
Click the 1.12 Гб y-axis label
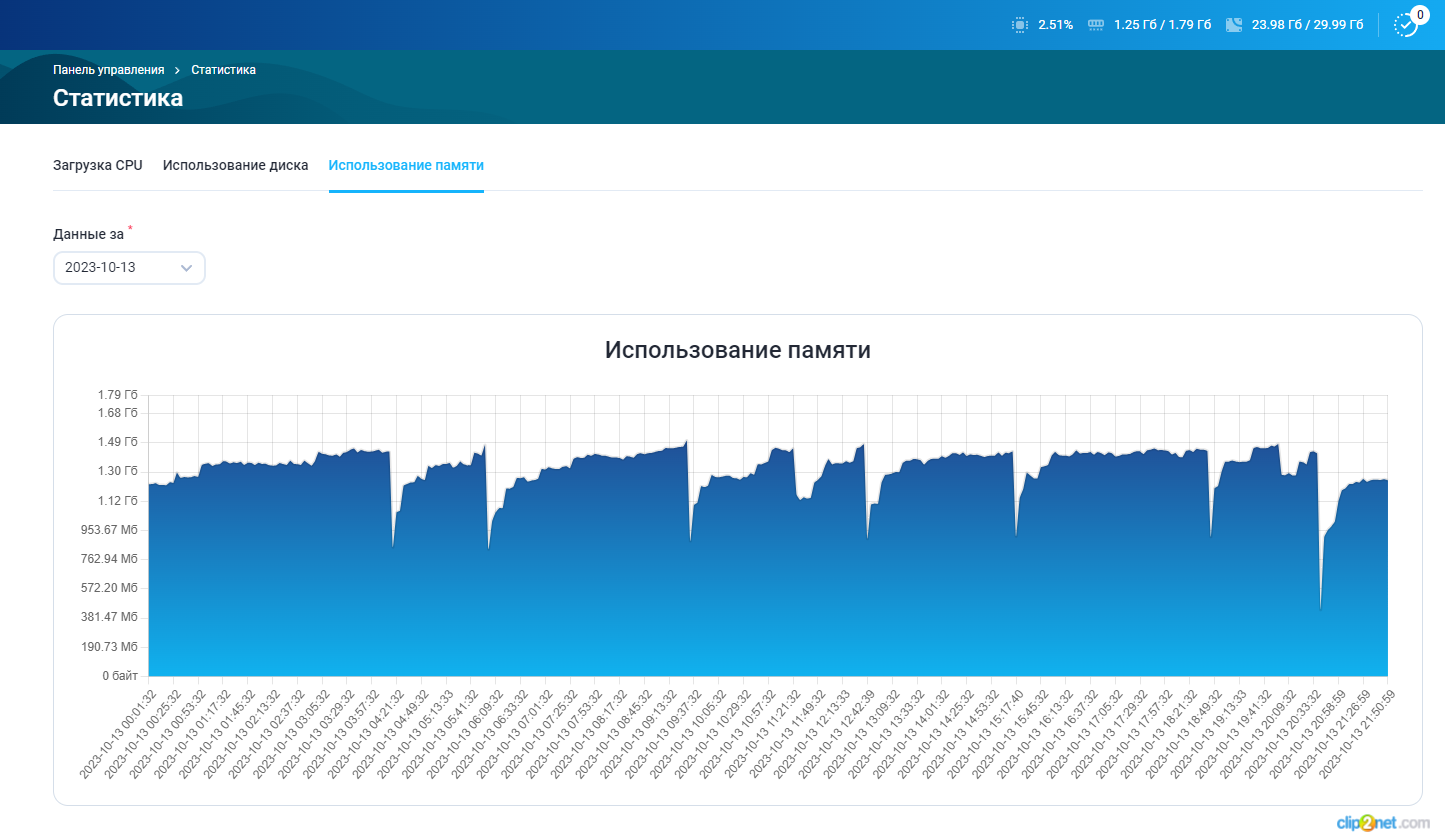[118, 501]
